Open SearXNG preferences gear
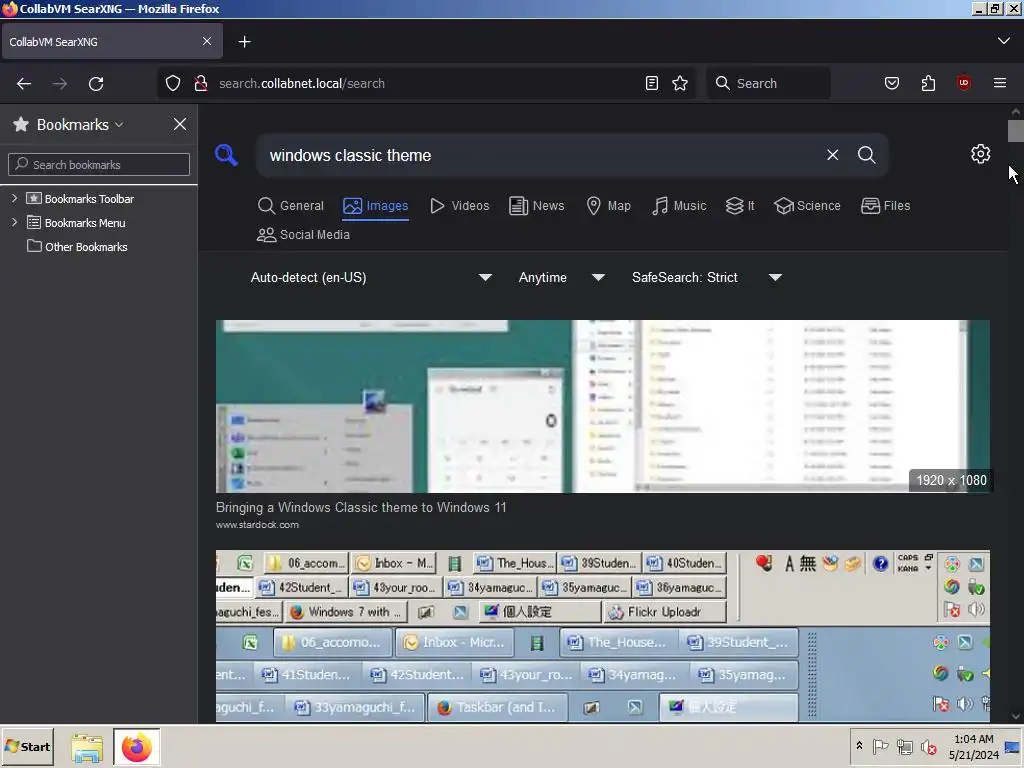1024x768 pixels. (x=980, y=154)
